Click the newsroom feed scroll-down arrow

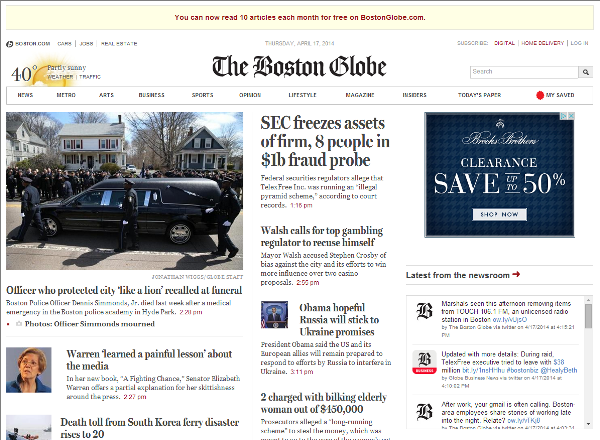(588, 424)
